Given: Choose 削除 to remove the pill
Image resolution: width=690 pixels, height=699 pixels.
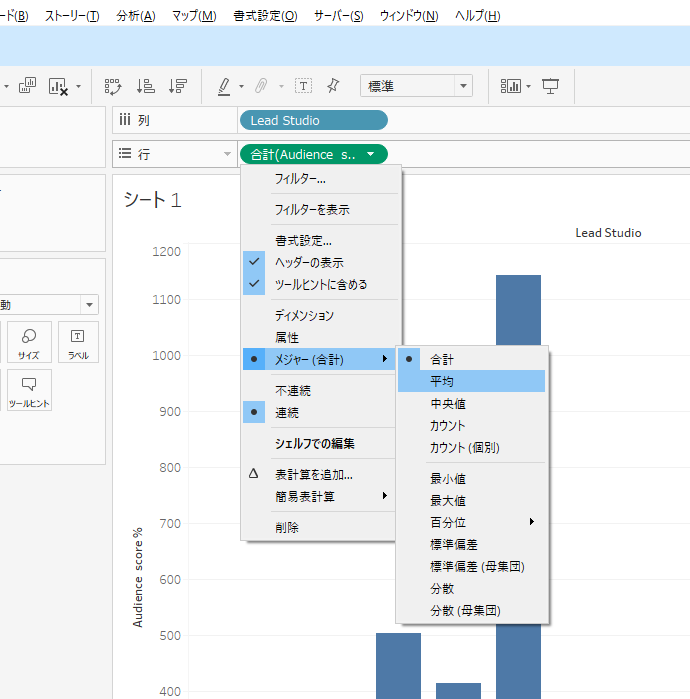Looking at the screenshot, I should (x=319, y=527).
